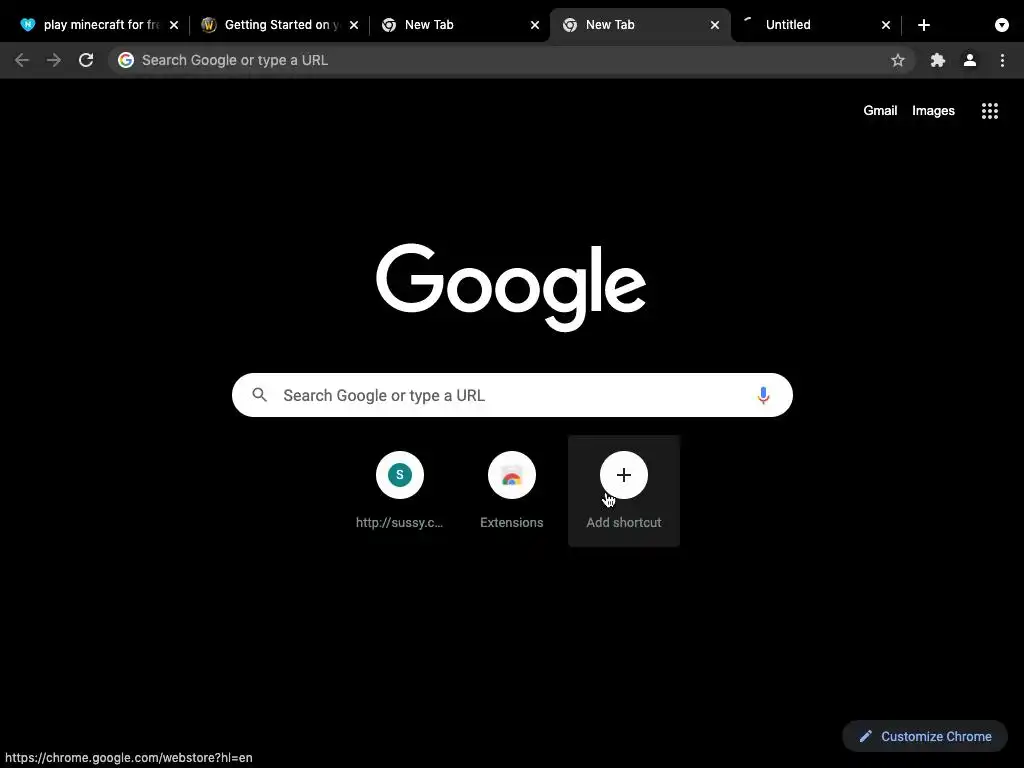Switch to the 'Untitled' tab
The image size is (1024, 768).
tap(815, 25)
